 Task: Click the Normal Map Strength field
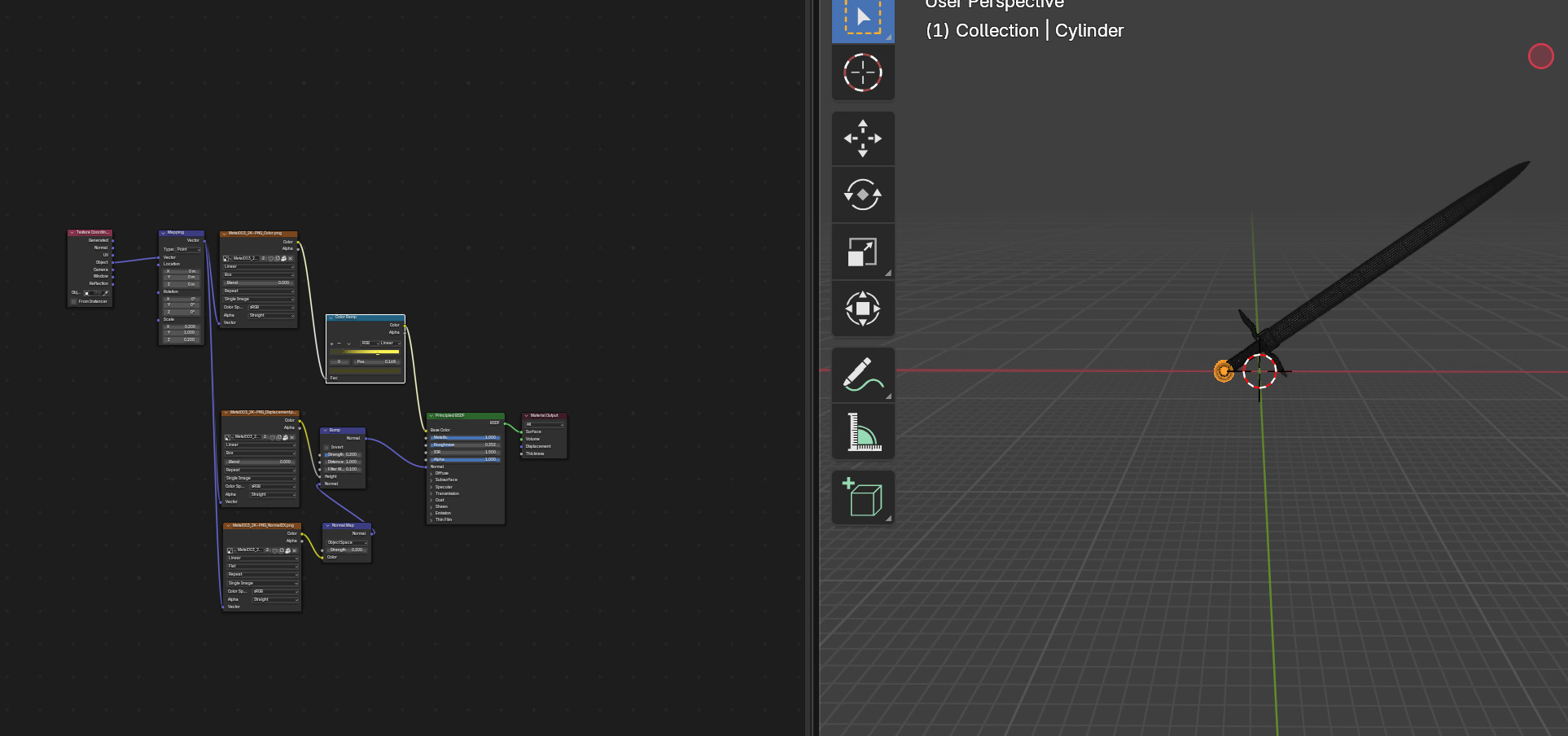click(x=348, y=550)
